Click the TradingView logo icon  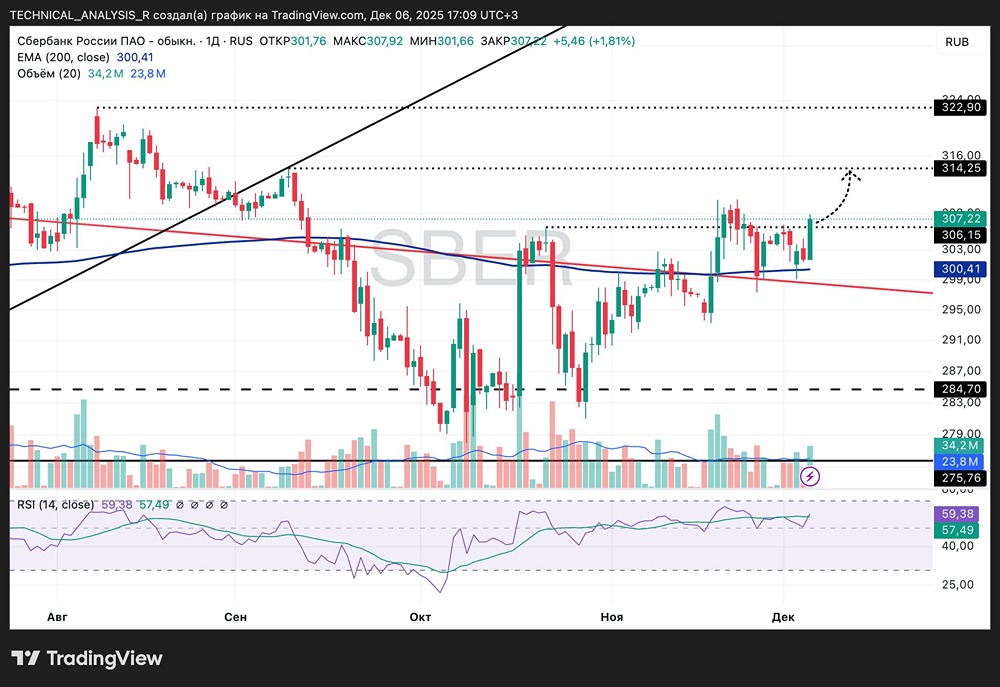click(x=27, y=658)
